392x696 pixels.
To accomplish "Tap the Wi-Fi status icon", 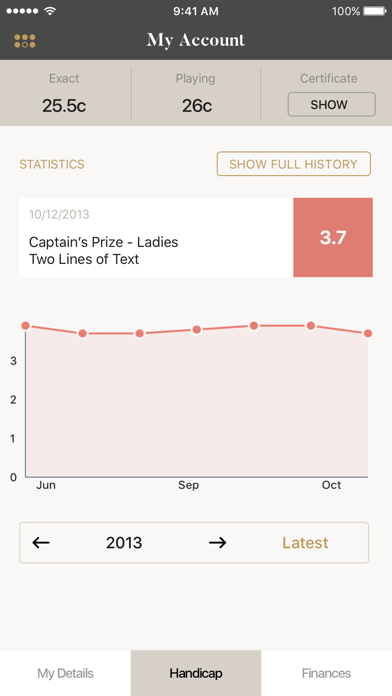I will [50, 11].
